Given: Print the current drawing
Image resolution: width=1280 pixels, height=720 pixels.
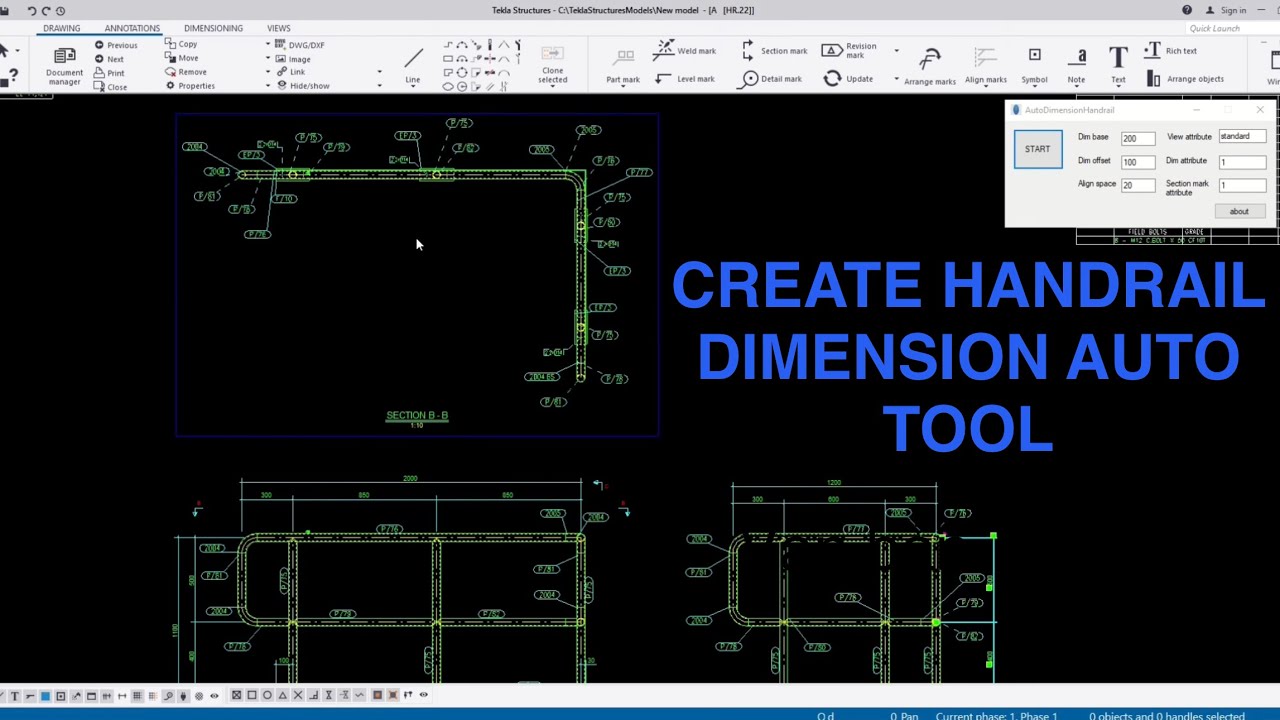Looking at the screenshot, I should click(109, 73).
